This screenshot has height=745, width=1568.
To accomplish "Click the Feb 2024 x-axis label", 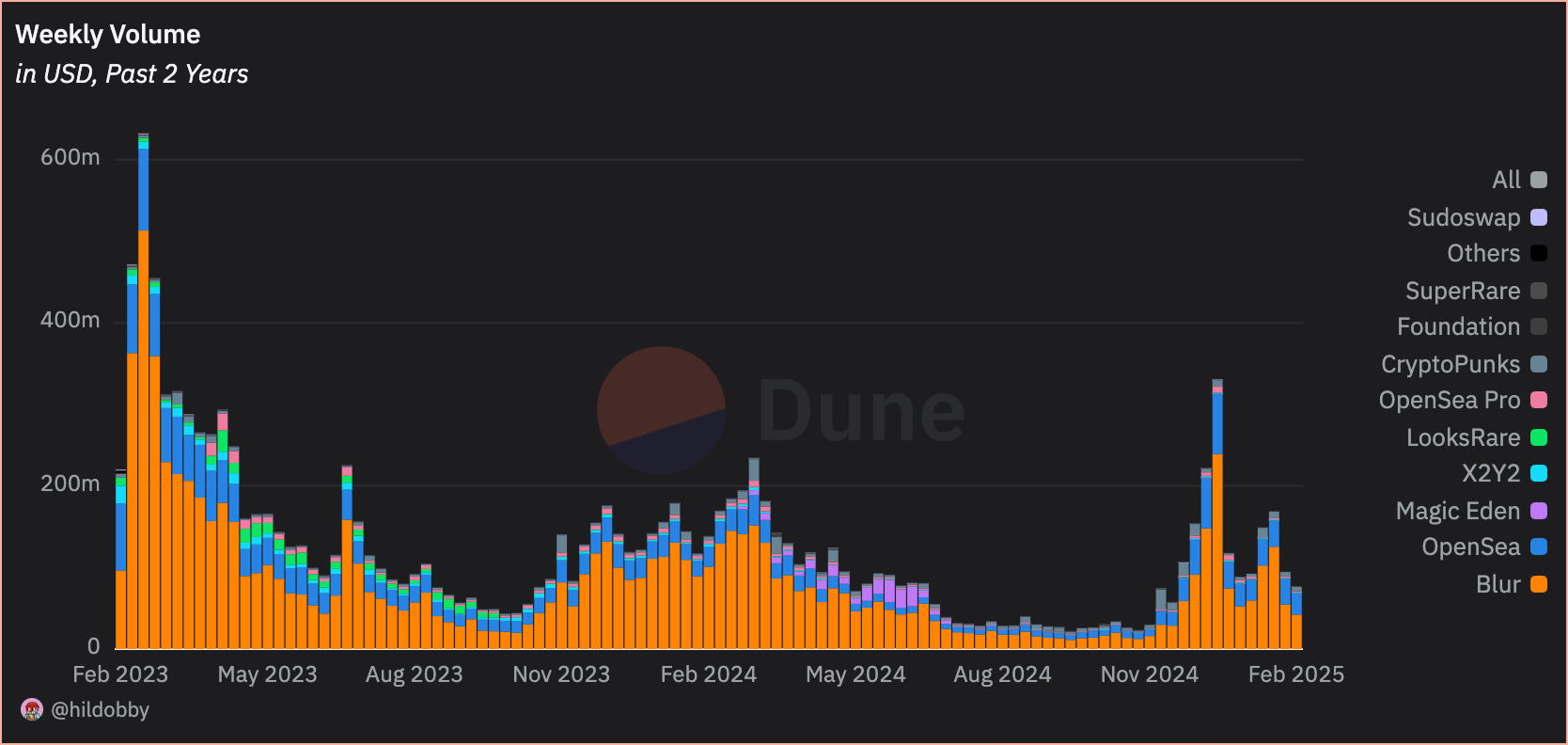I will click(708, 674).
